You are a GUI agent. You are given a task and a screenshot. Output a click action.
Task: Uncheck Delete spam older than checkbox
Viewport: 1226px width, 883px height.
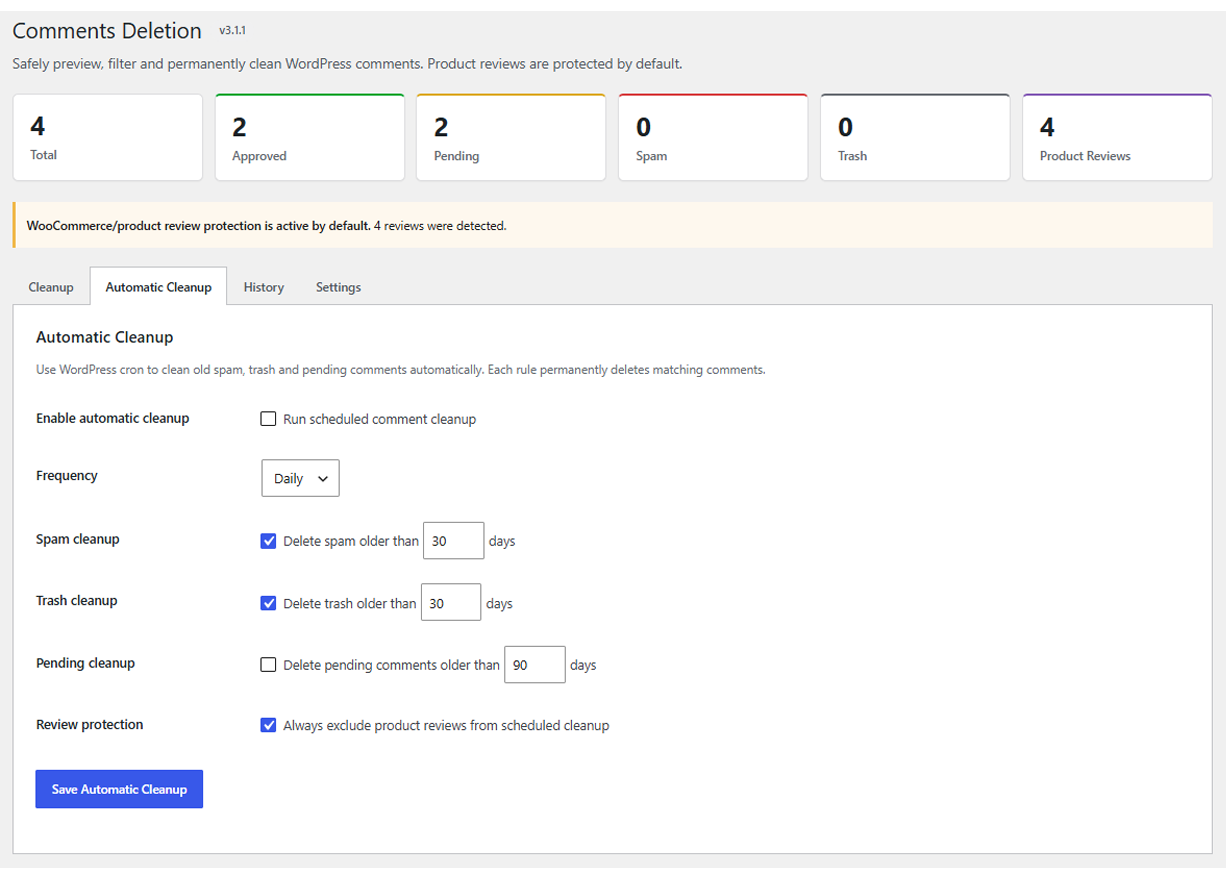(268, 541)
